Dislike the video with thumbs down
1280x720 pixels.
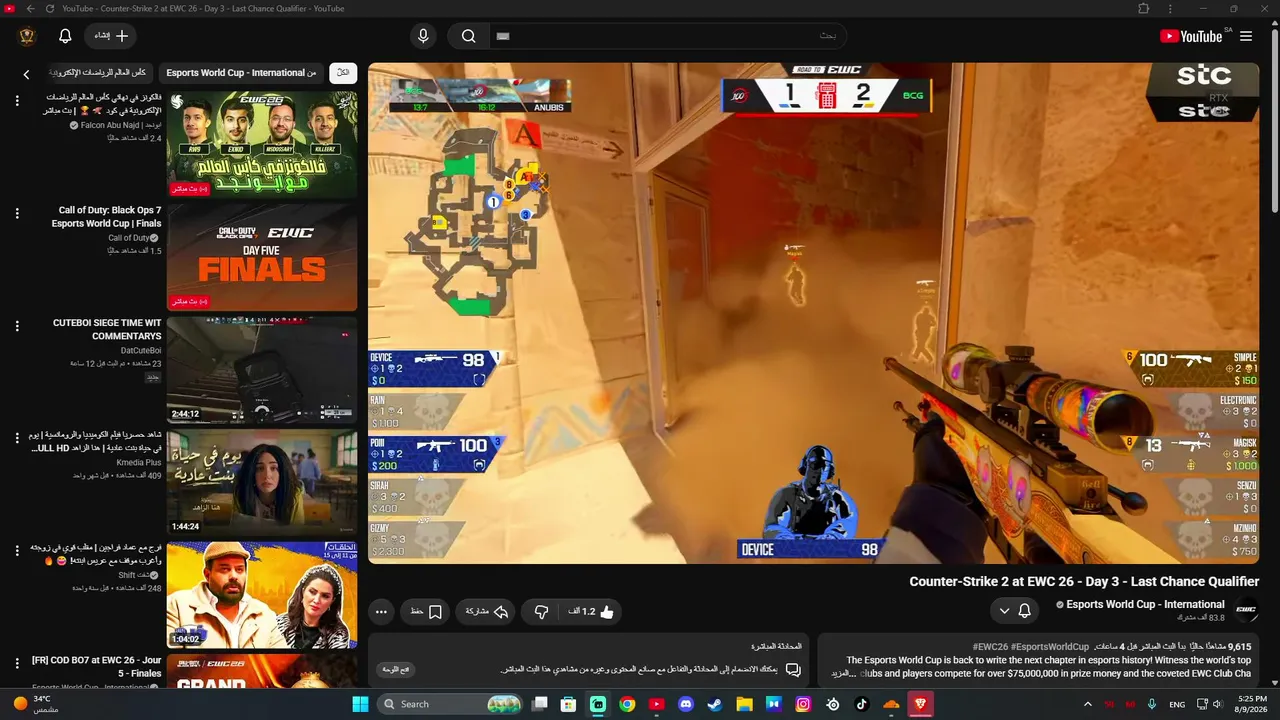pyautogui.click(x=541, y=612)
